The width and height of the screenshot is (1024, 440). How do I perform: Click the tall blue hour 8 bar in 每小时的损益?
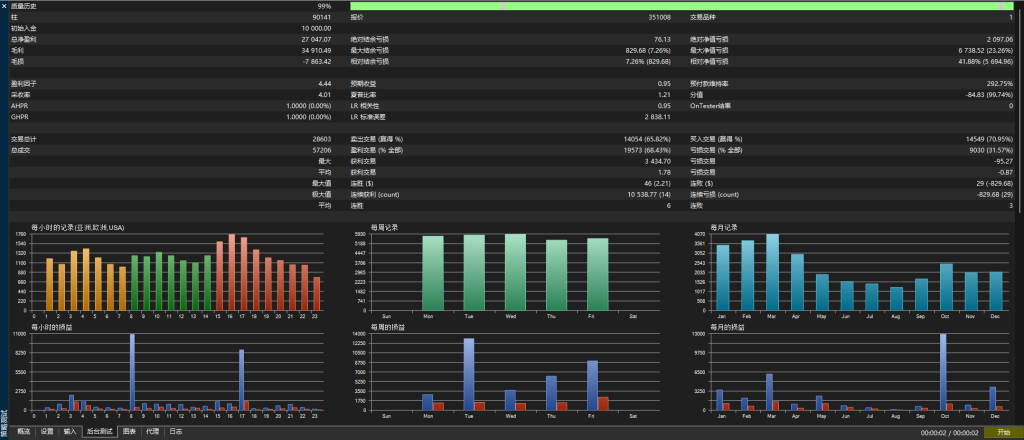[x=132, y=372]
